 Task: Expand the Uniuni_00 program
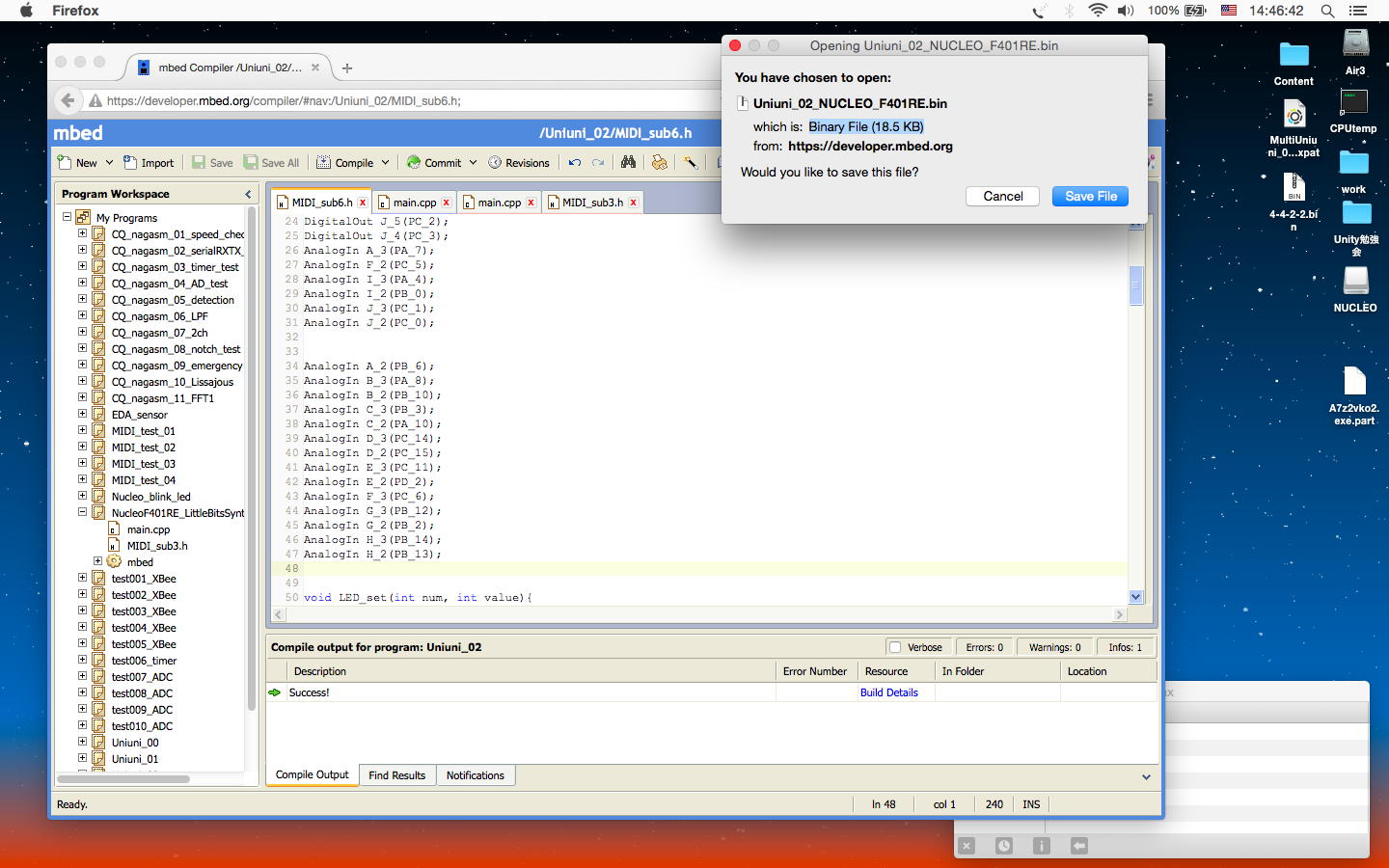[82, 742]
